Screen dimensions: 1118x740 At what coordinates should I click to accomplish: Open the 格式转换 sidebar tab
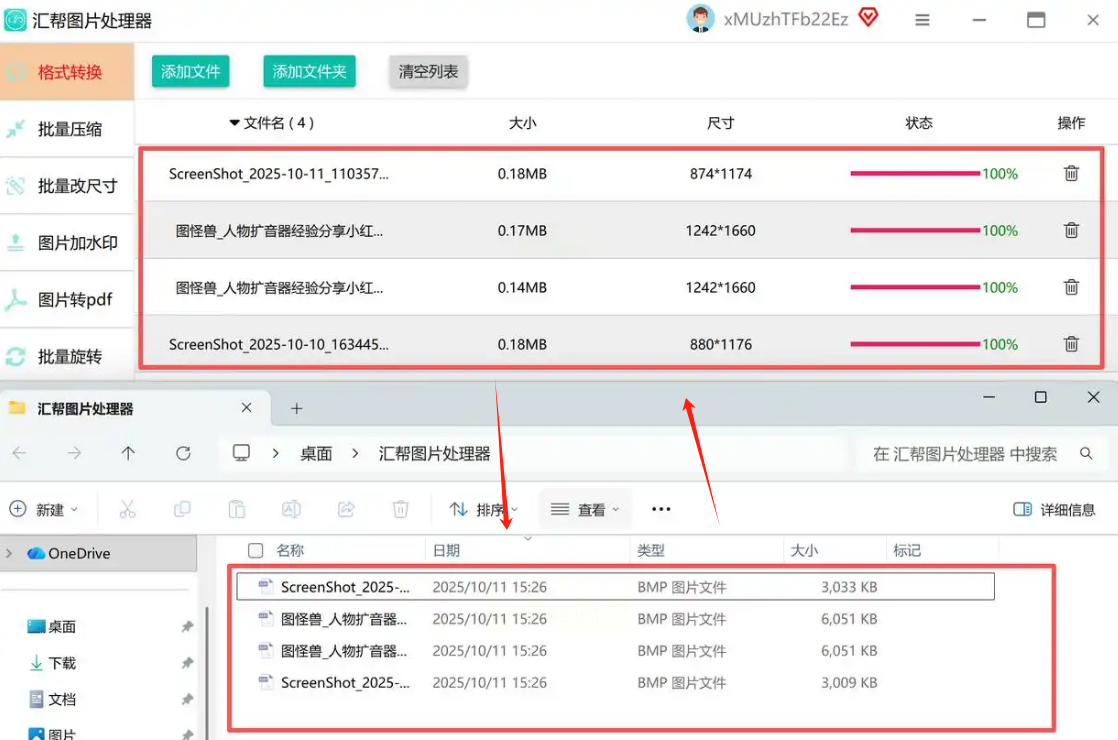[67, 71]
